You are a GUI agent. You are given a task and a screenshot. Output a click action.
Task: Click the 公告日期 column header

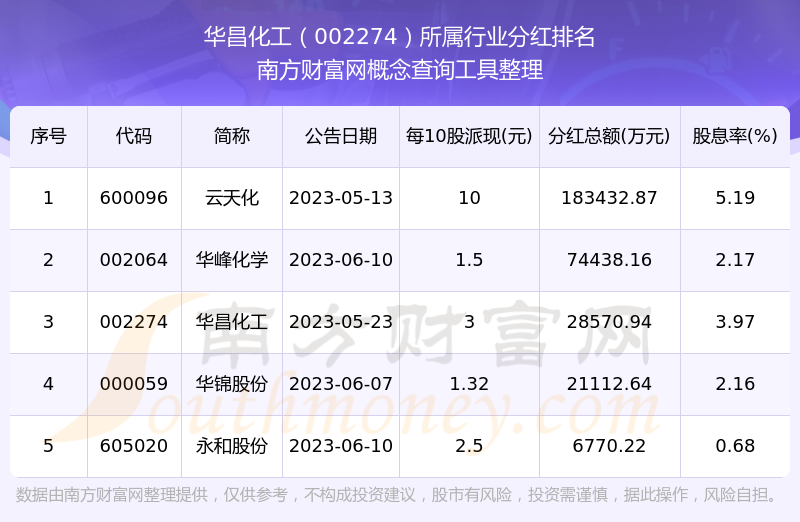pos(341,136)
